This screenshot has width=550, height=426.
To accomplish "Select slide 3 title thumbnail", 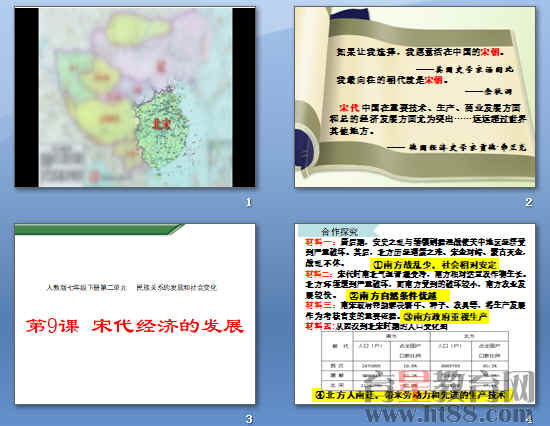I will (135, 314).
